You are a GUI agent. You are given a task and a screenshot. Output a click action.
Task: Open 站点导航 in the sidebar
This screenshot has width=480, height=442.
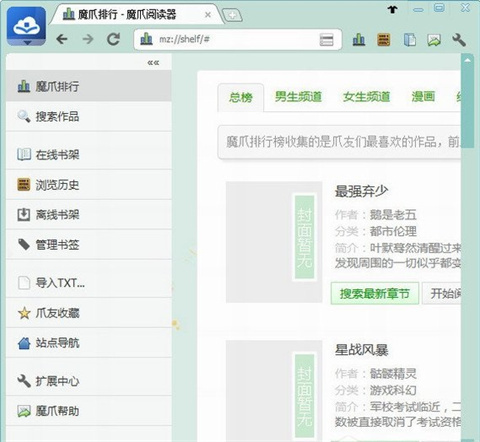(89, 343)
